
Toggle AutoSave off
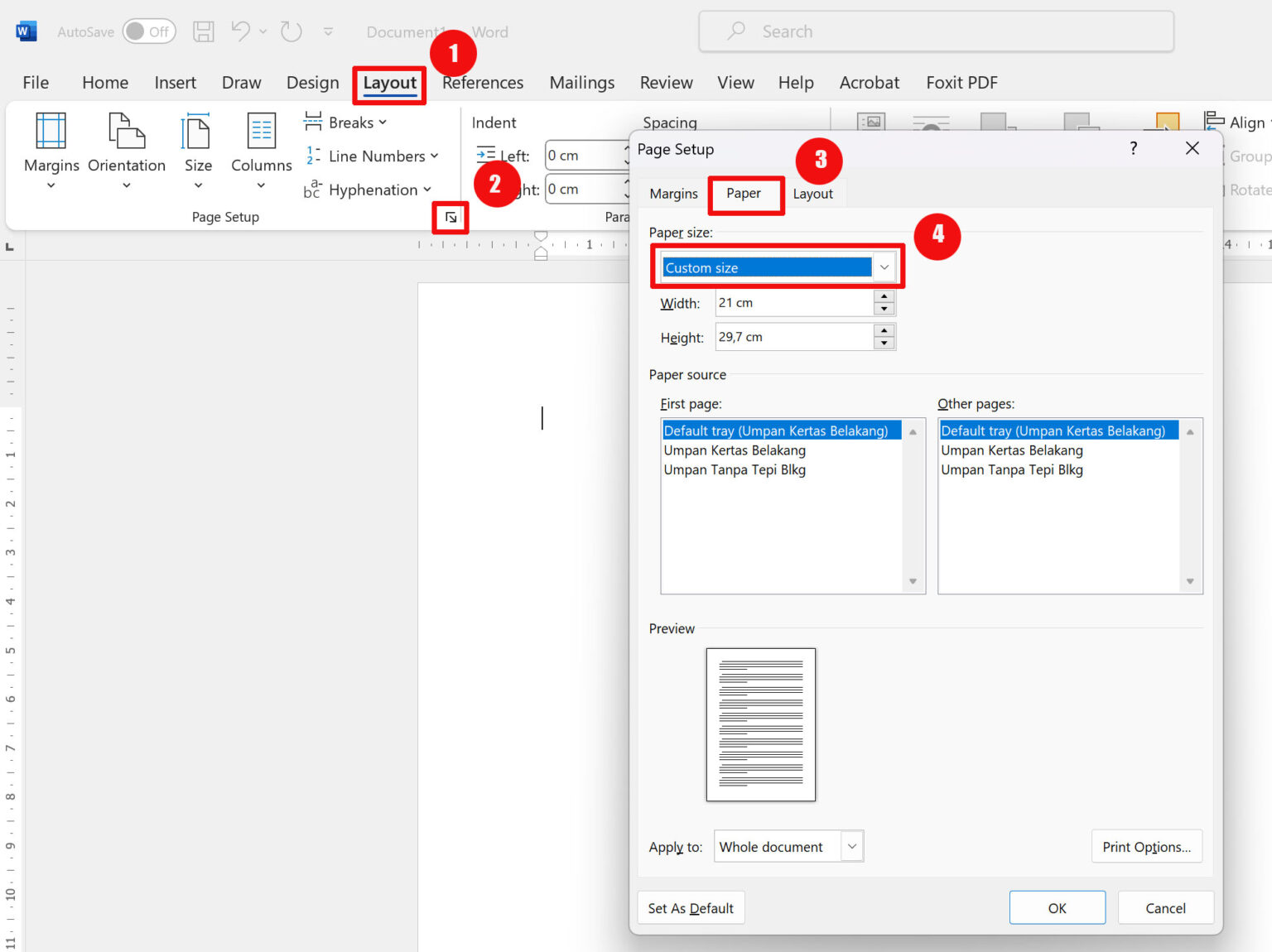tap(149, 31)
